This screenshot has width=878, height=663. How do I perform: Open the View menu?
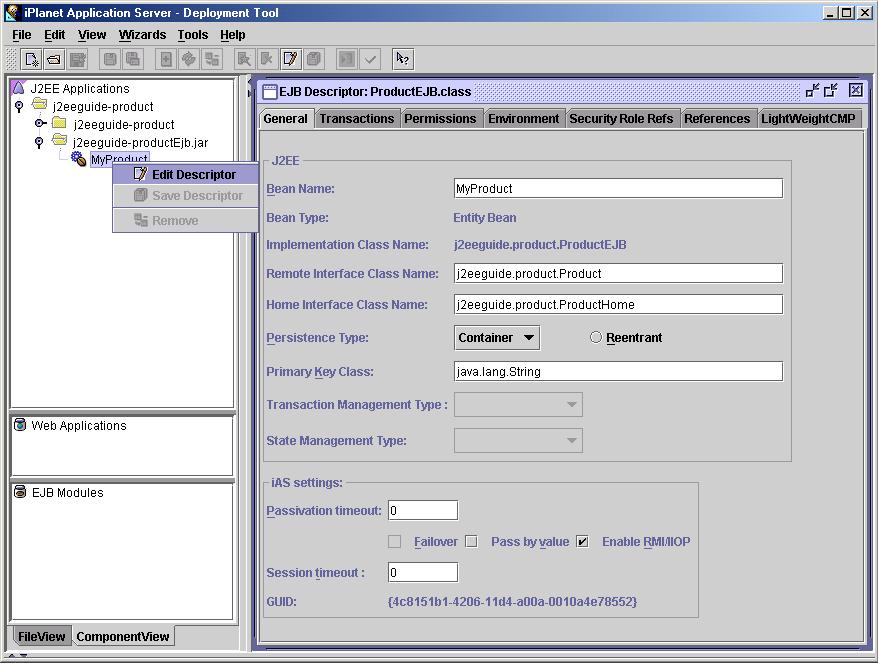(92, 35)
